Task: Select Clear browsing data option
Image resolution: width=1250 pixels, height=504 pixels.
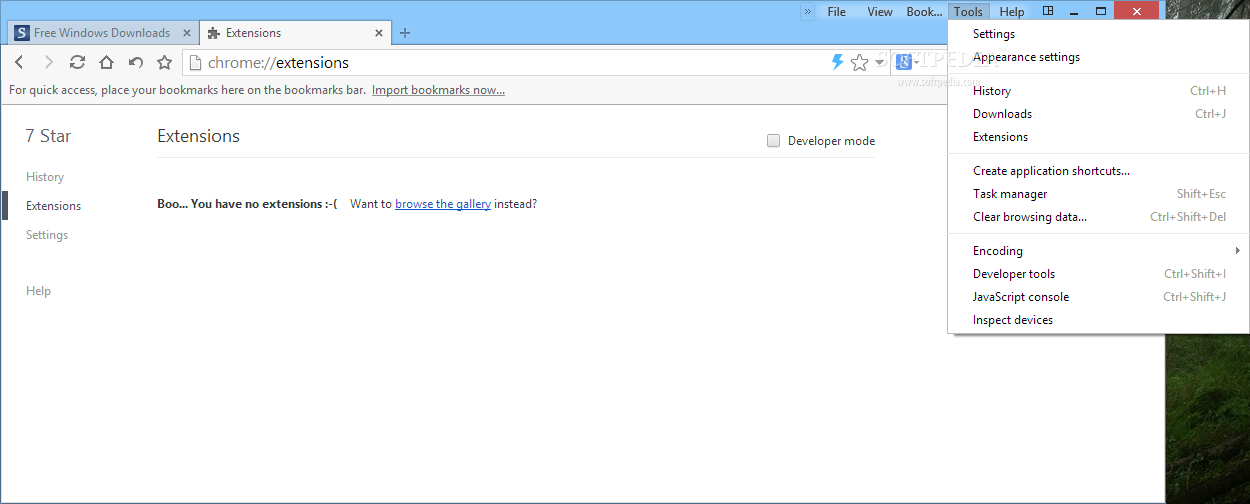Action: (1098, 217)
